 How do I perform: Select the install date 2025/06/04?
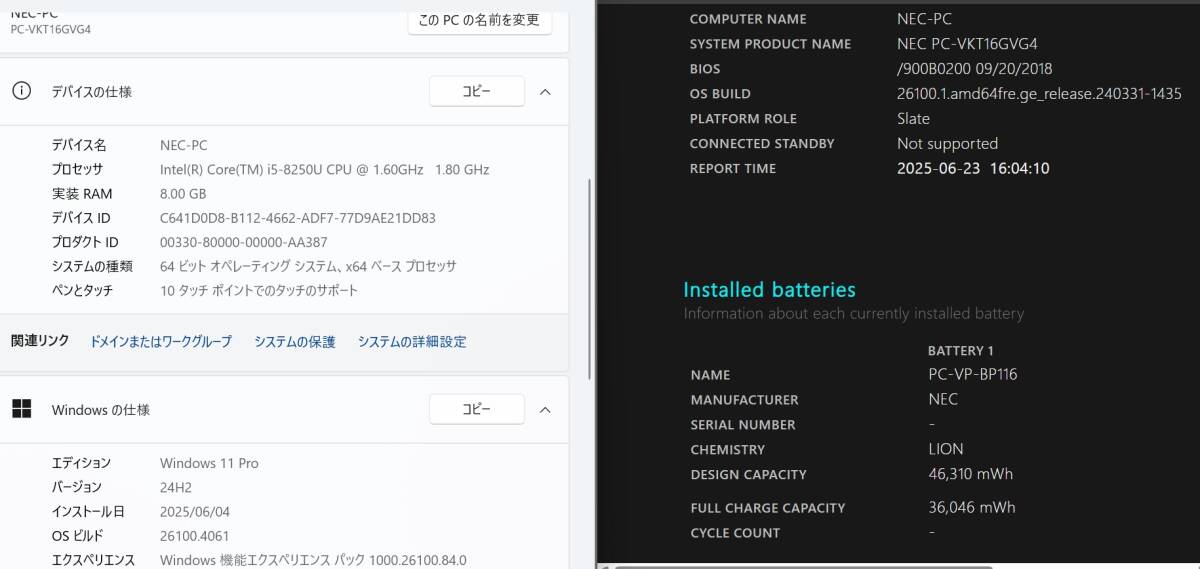[194, 511]
